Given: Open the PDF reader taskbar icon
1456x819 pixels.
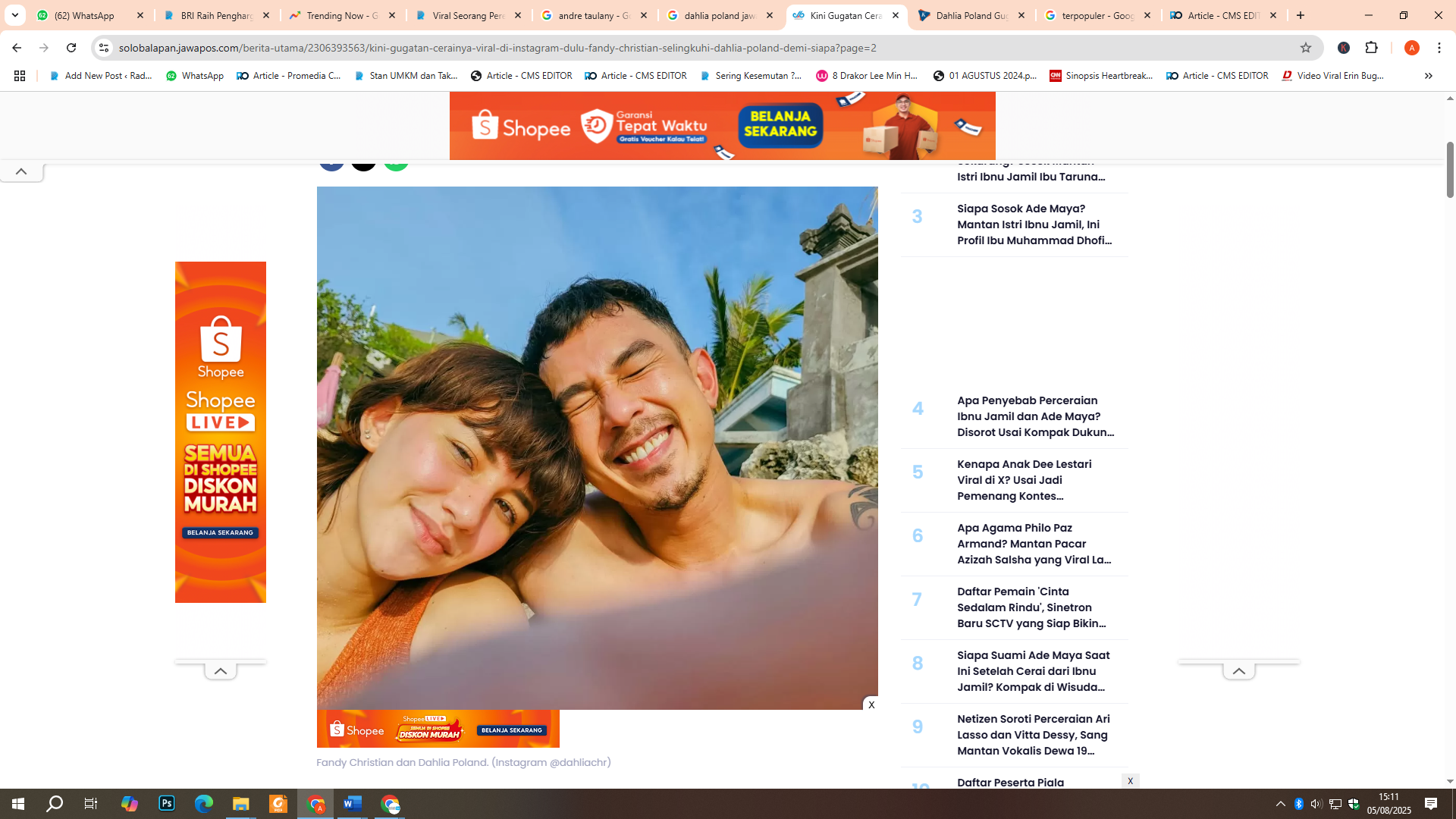Looking at the screenshot, I should coord(278,804).
